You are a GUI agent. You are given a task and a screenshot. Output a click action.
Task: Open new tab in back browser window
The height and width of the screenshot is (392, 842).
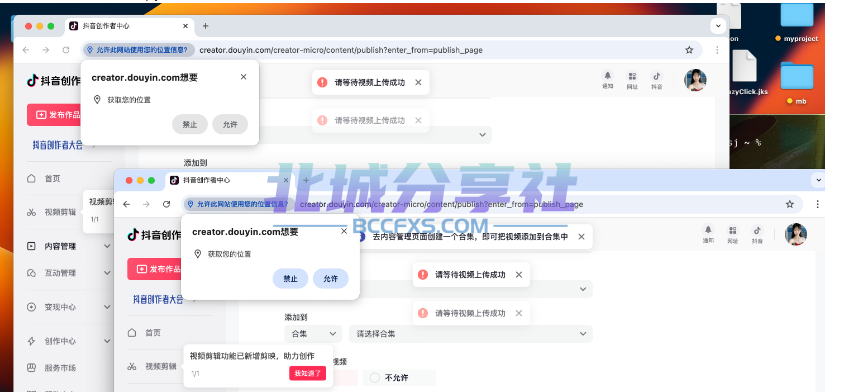[x=205, y=26]
